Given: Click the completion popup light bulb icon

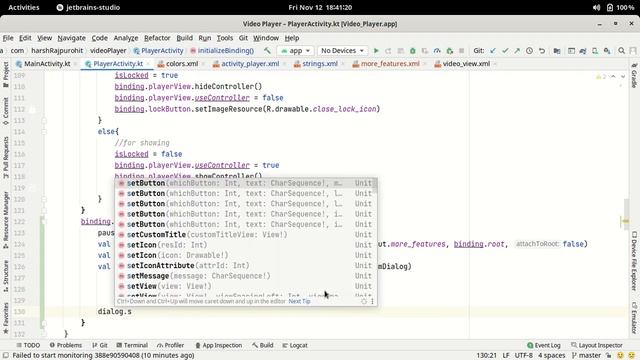Looking at the screenshot, I should pos(364,301).
